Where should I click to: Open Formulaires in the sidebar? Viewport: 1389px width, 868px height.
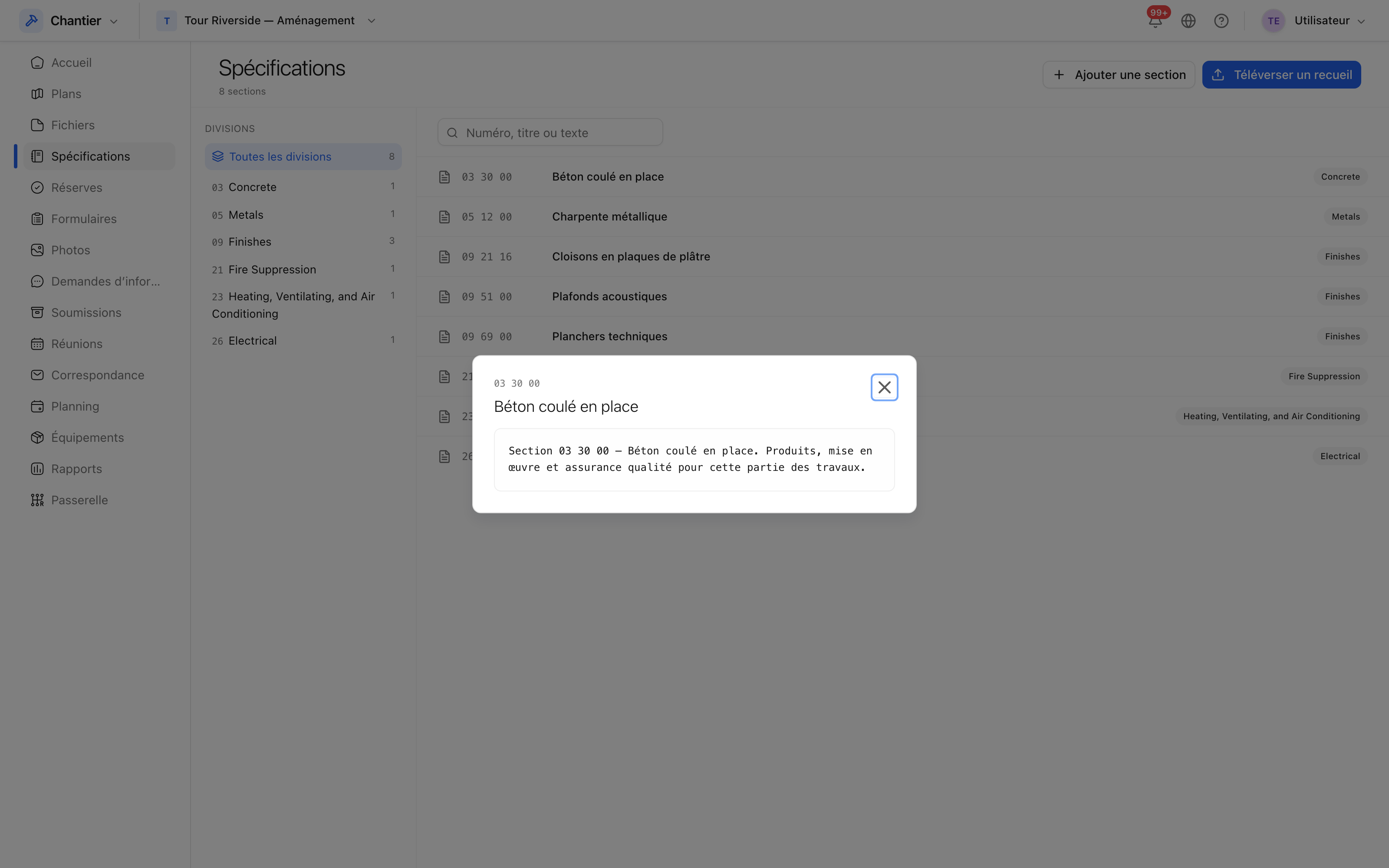[x=100, y=219]
